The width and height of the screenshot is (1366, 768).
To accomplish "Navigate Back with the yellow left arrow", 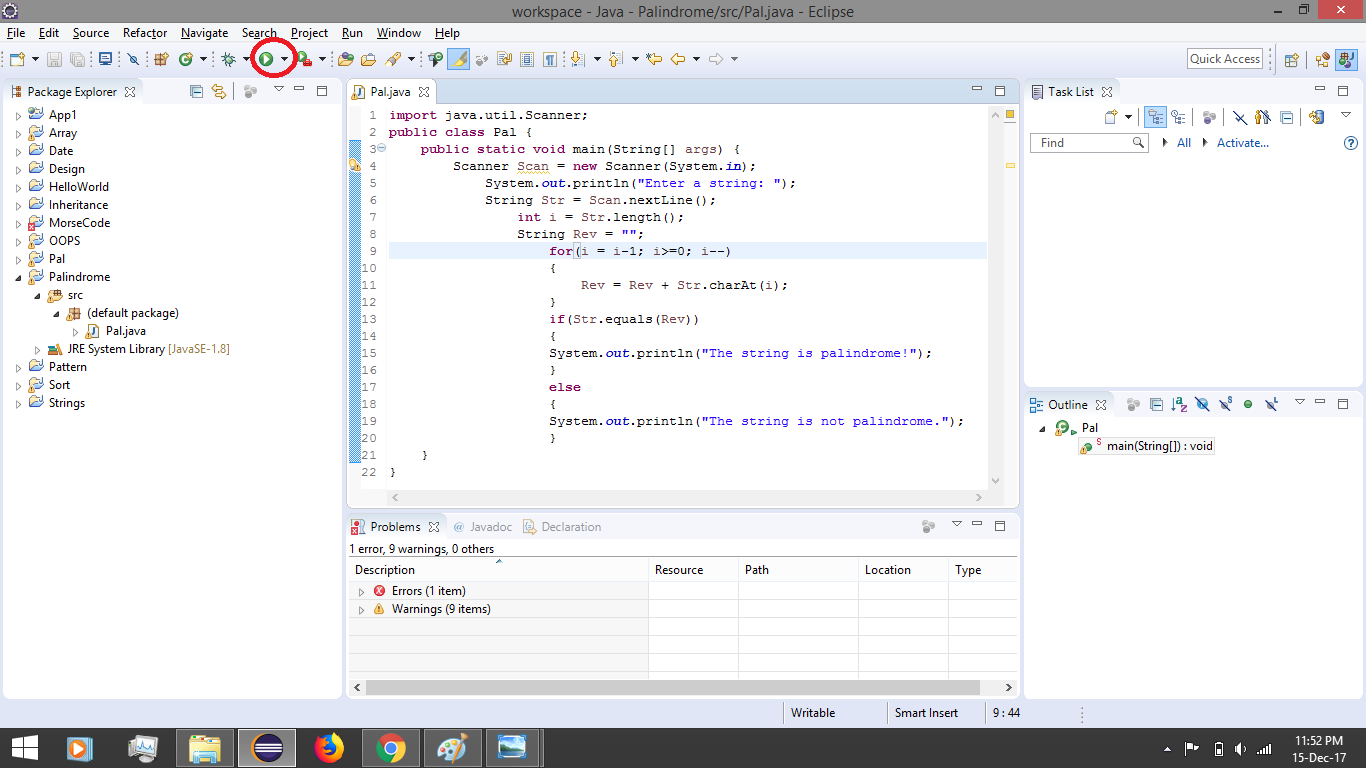I will [678, 59].
